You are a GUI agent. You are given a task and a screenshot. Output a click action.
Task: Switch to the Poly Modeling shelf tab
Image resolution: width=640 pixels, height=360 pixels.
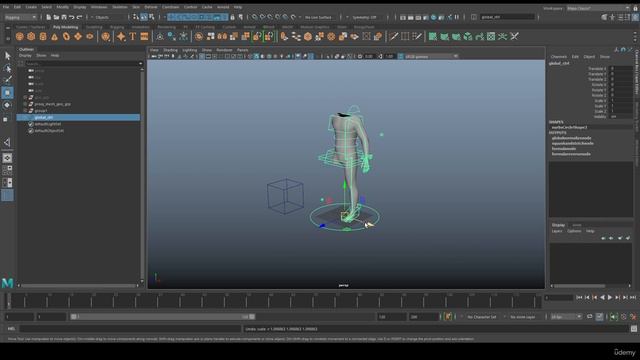click(65, 27)
